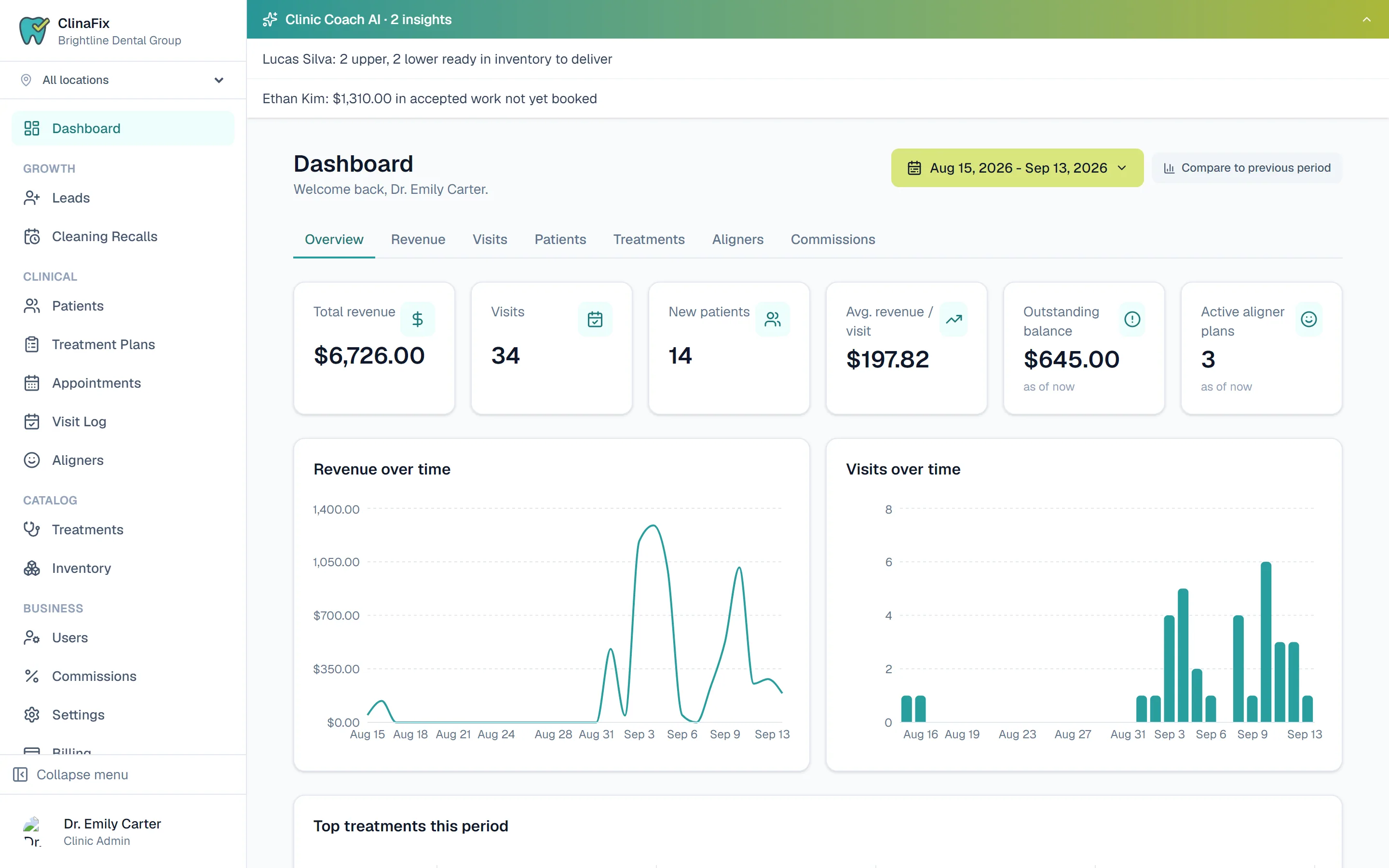The image size is (1389, 868).
Task: Switch to the Commissions tab
Action: [833, 239]
